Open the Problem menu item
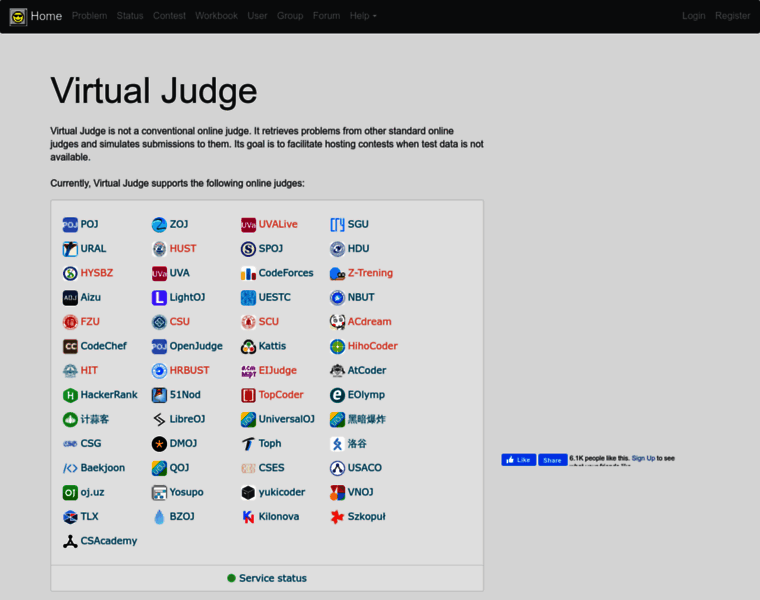 click(x=90, y=16)
